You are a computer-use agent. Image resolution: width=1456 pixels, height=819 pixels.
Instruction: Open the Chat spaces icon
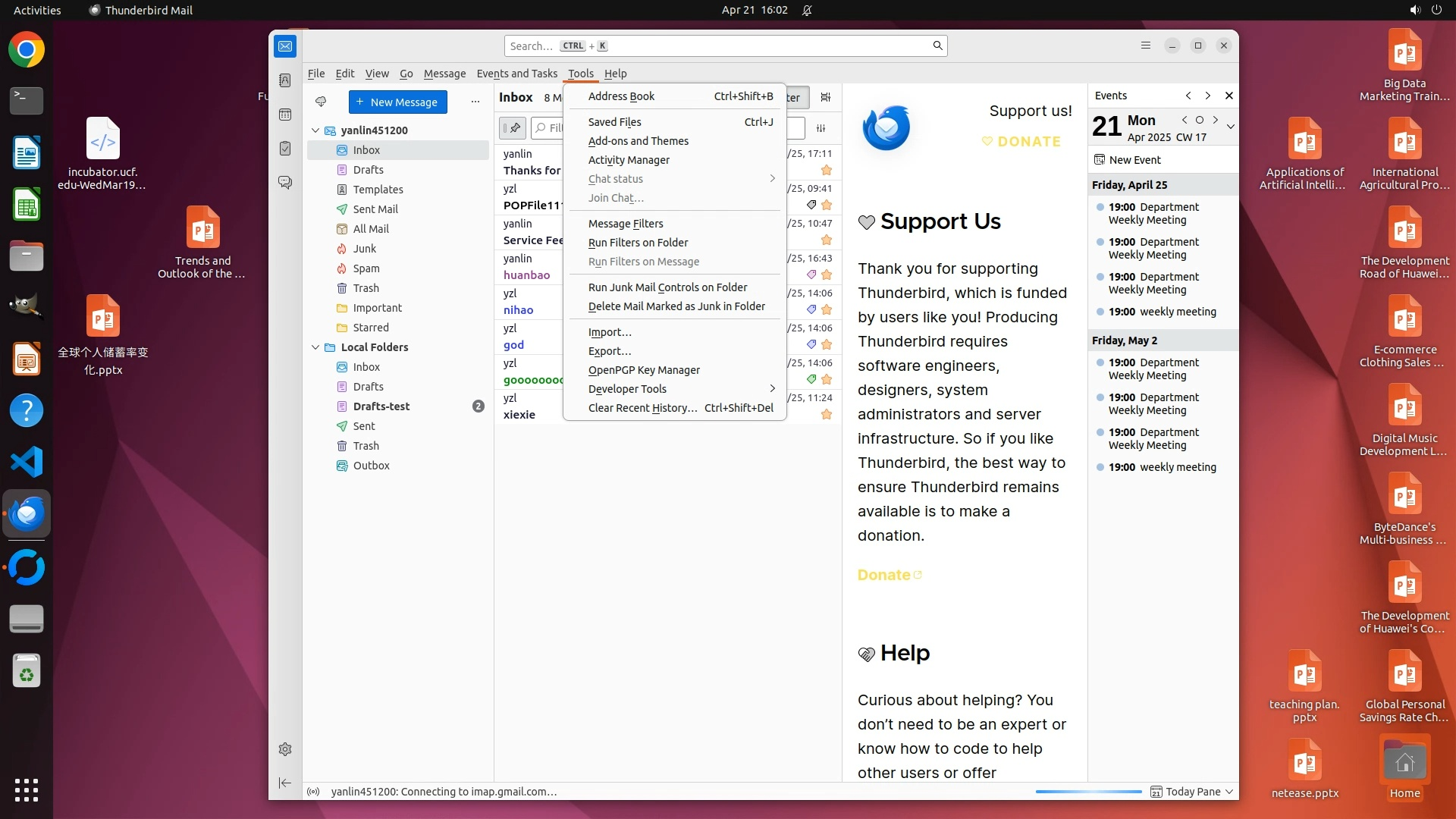coord(285,183)
